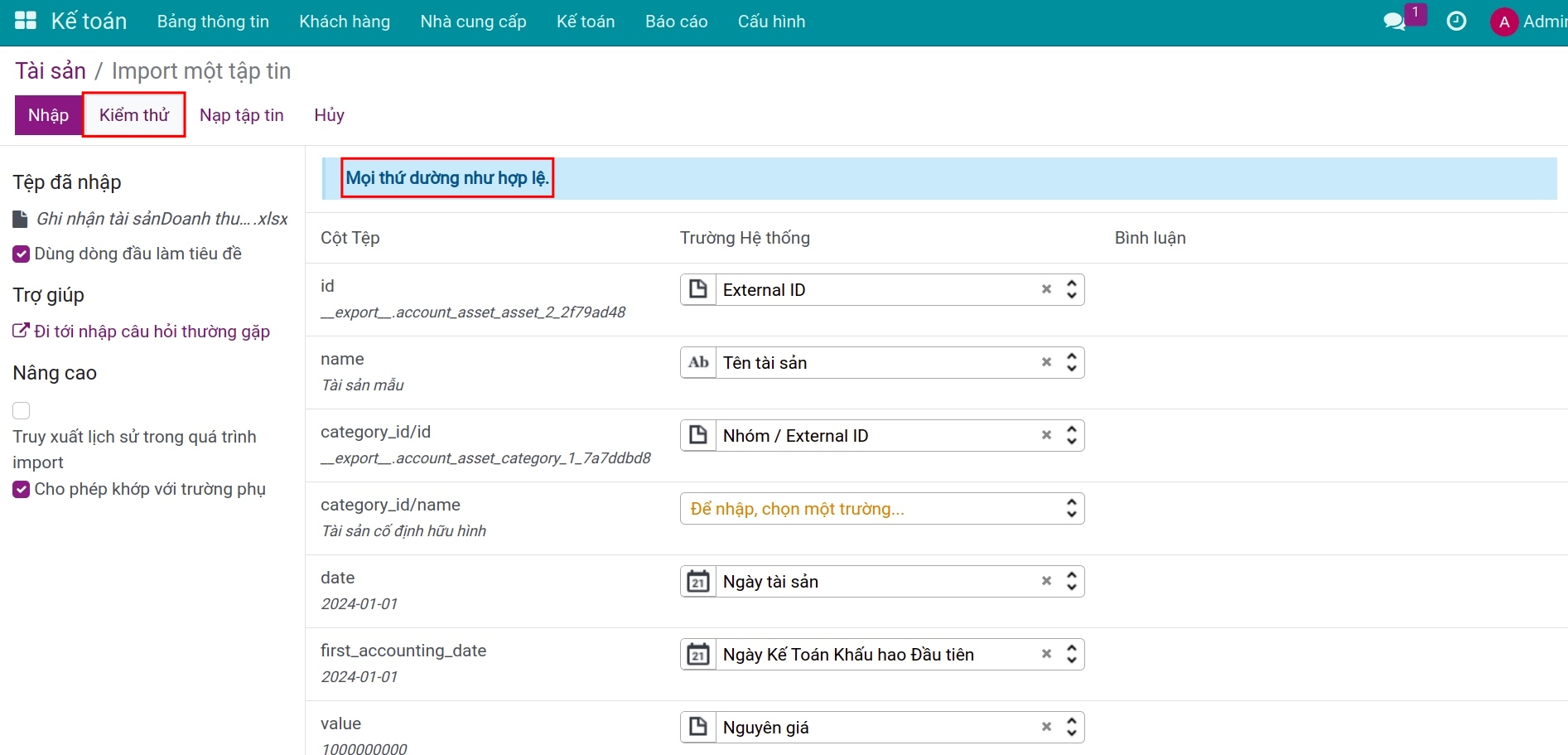Go back to Tài sản breadcrumb
This screenshot has width=1568, height=755.
(x=51, y=71)
